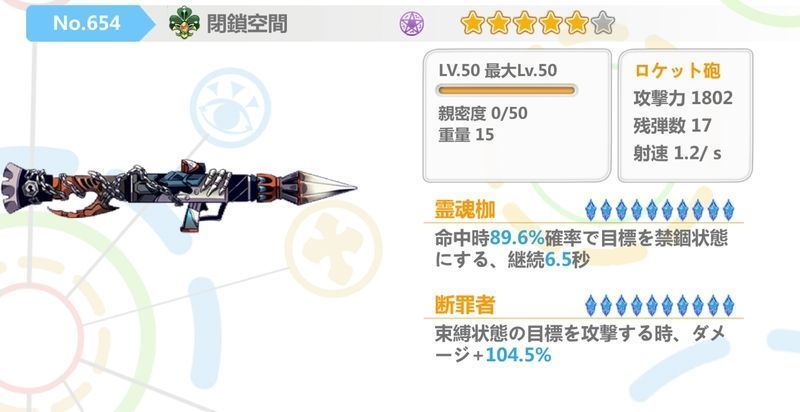Click first blue crystal of 霊魂枷
The height and width of the screenshot is (412, 800).
(x=590, y=210)
